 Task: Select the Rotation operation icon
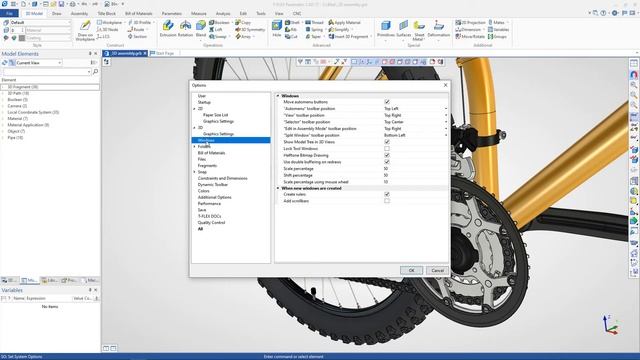[185, 26]
